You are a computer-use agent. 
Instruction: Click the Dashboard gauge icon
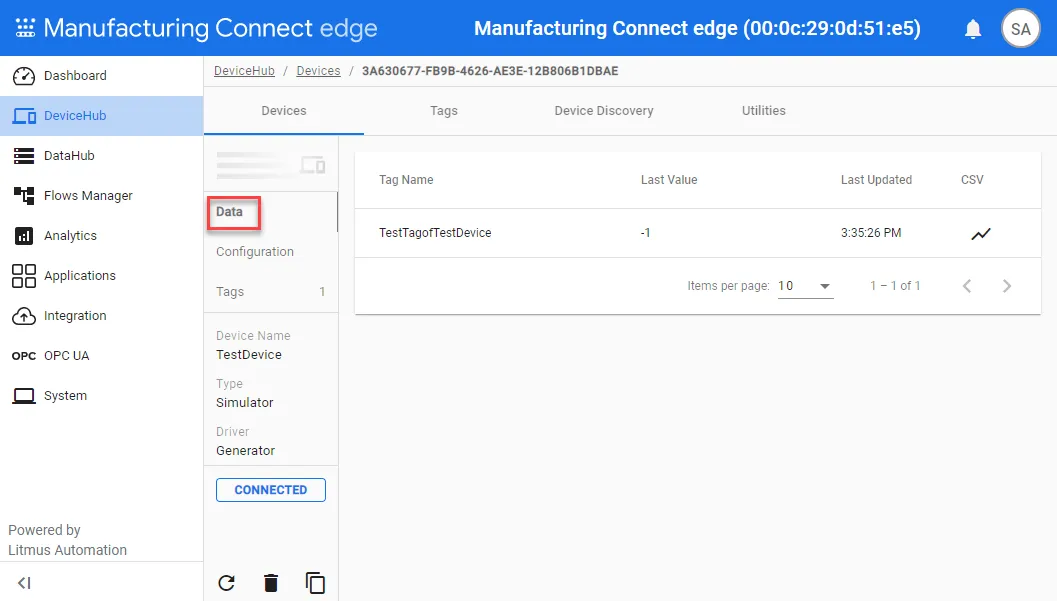point(24,75)
